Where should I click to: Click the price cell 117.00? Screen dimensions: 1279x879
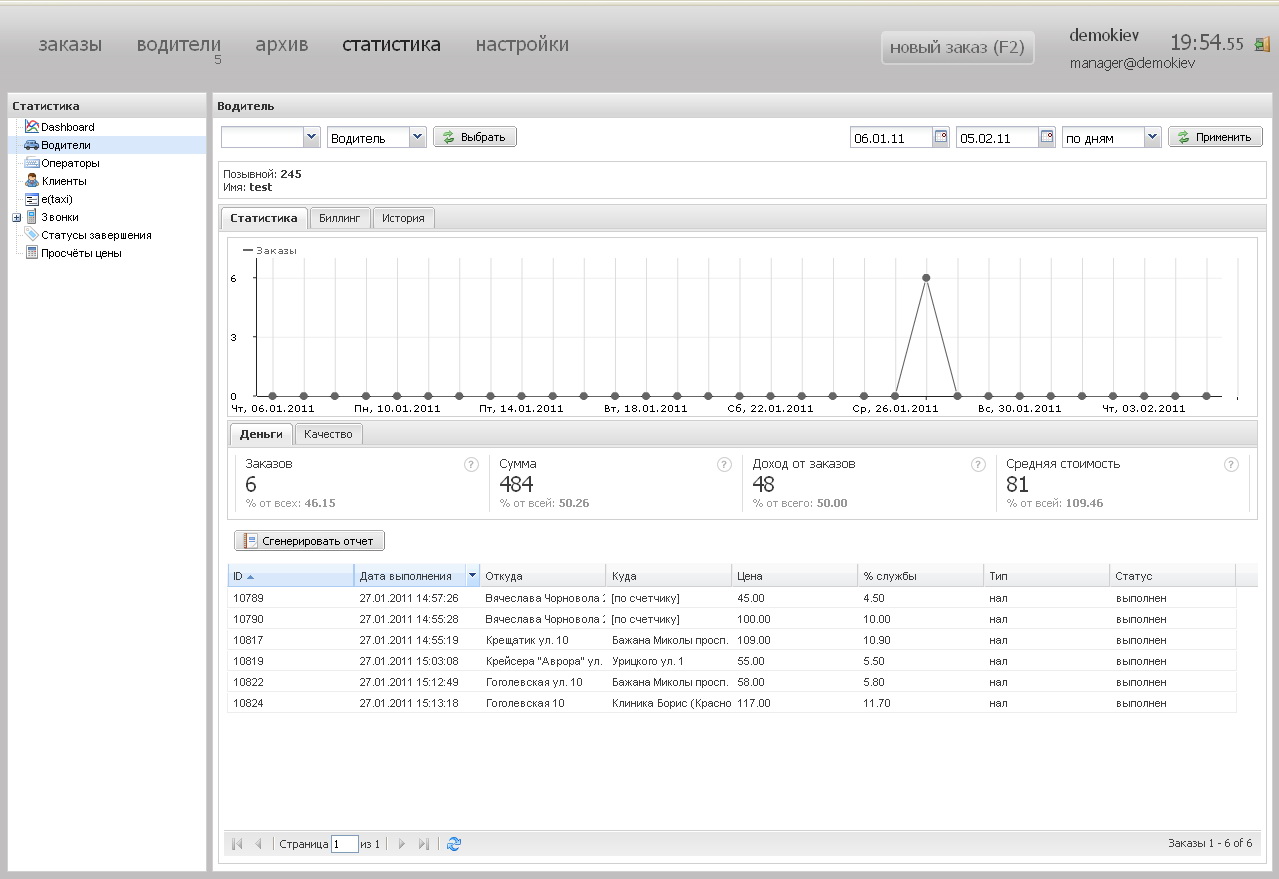(794, 703)
